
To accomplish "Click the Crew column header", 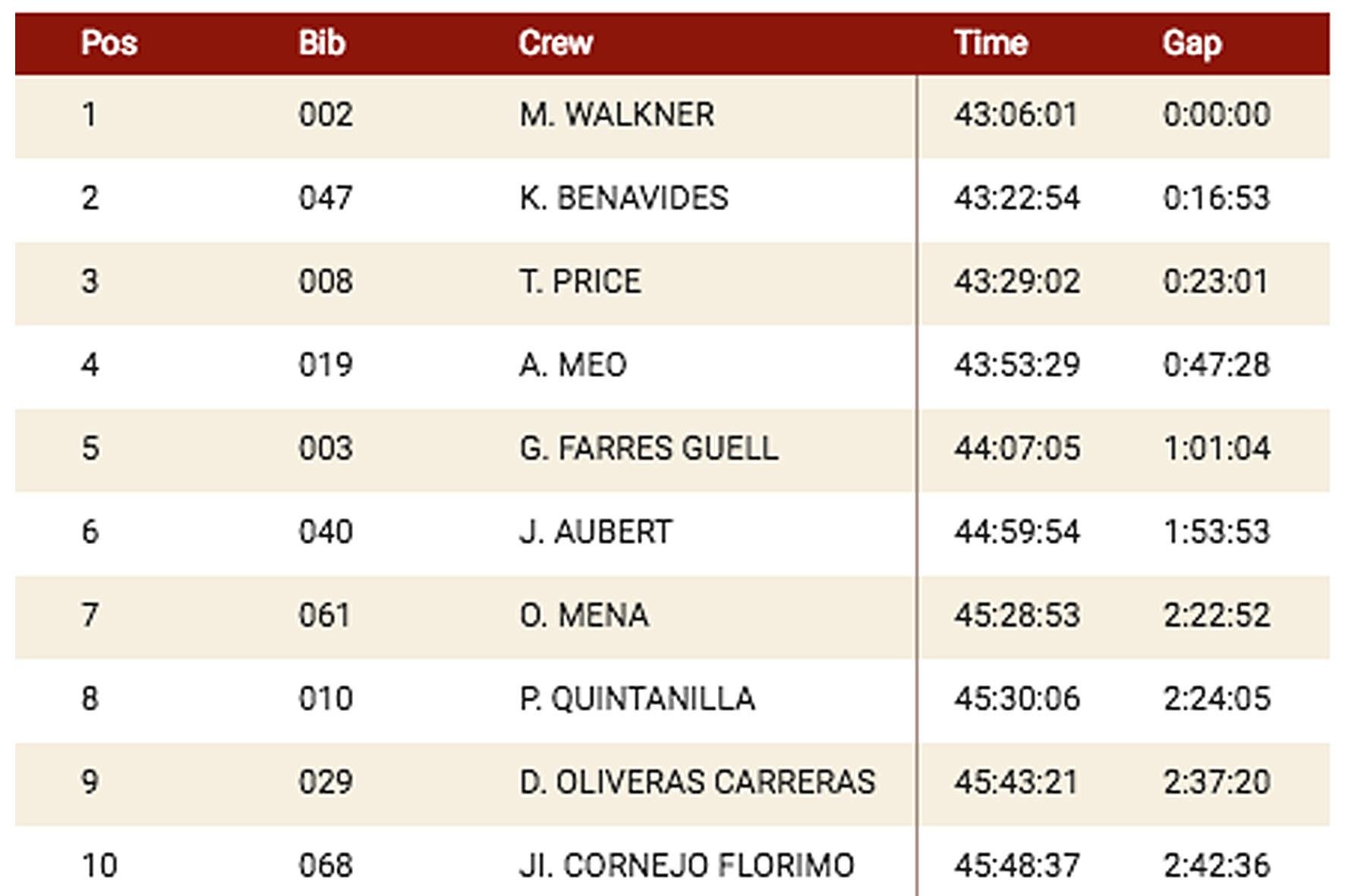I will pyautogui.click(x=556, y=43).
